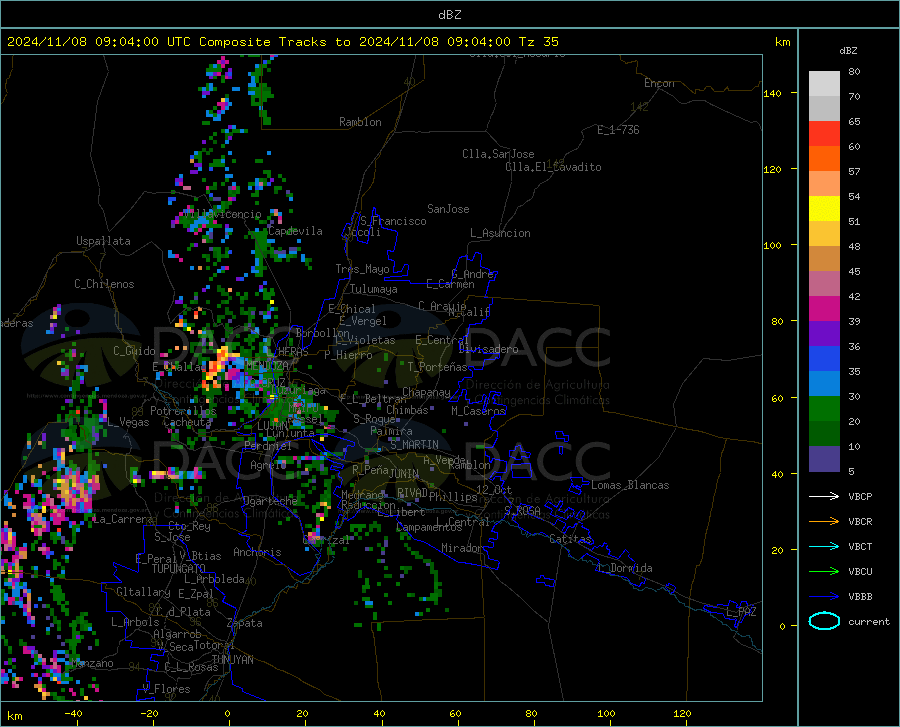Click the Capdevila label
The width and height of the screenshot is (900, 727).
click(295, 231)
